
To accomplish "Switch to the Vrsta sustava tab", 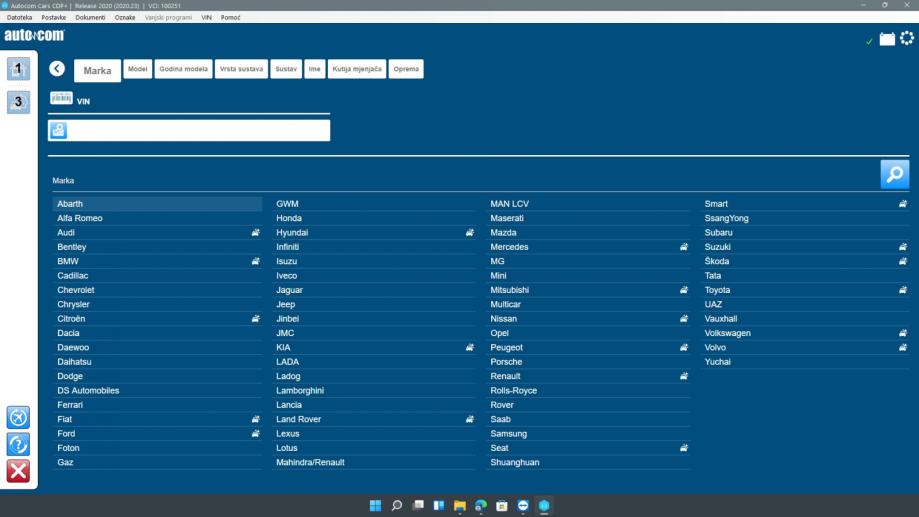I will [x=241, y=69].
